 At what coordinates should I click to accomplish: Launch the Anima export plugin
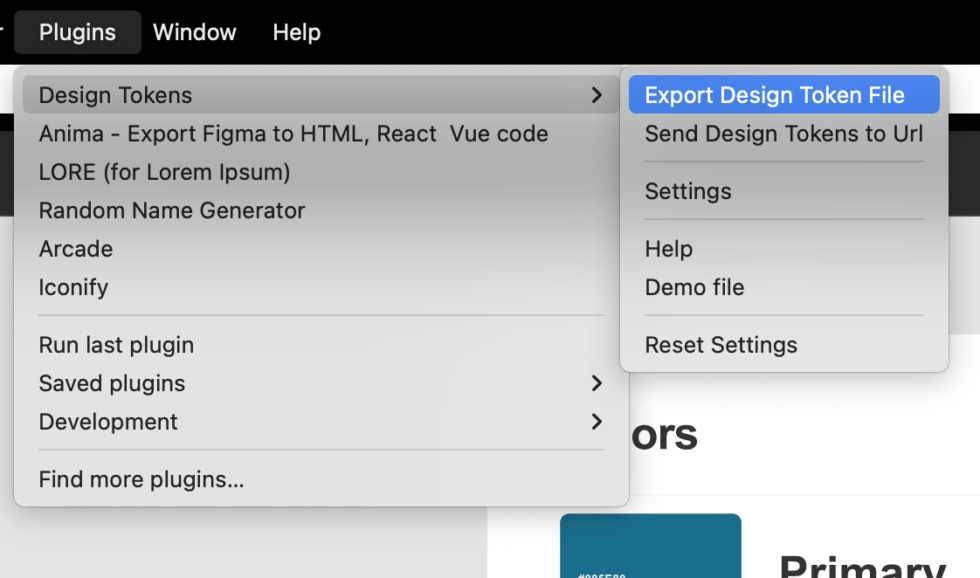[x=292, y=133]
